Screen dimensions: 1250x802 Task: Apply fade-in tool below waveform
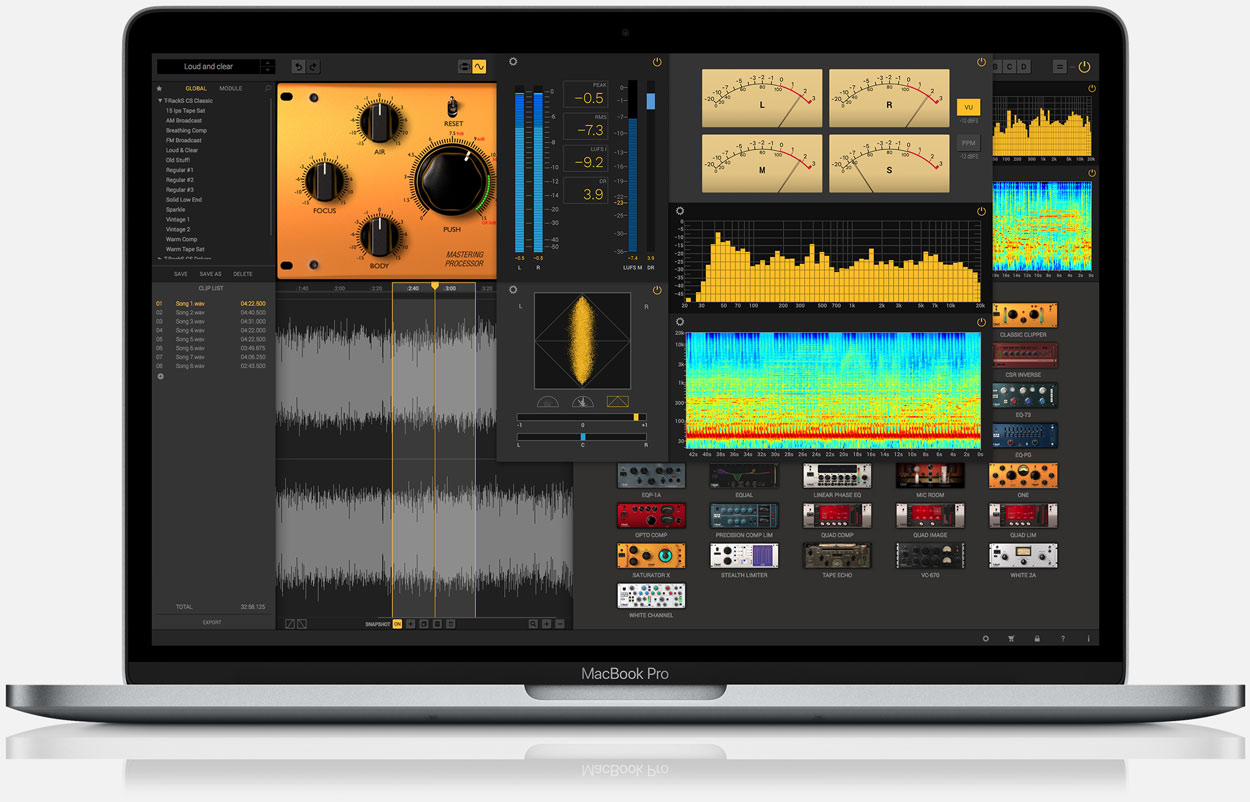[290, 624]
